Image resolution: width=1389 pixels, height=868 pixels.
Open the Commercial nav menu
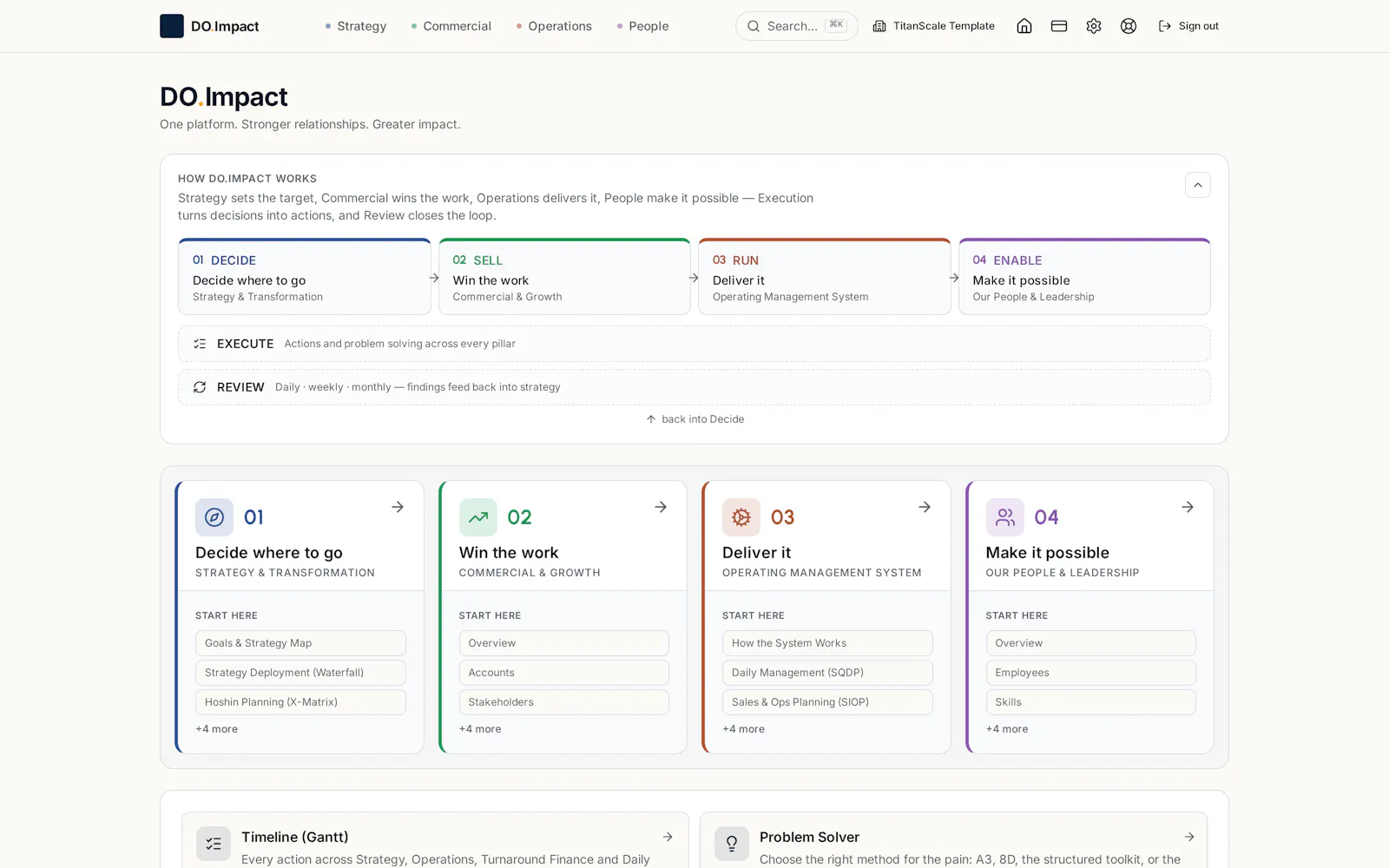(x=451, y=26)
